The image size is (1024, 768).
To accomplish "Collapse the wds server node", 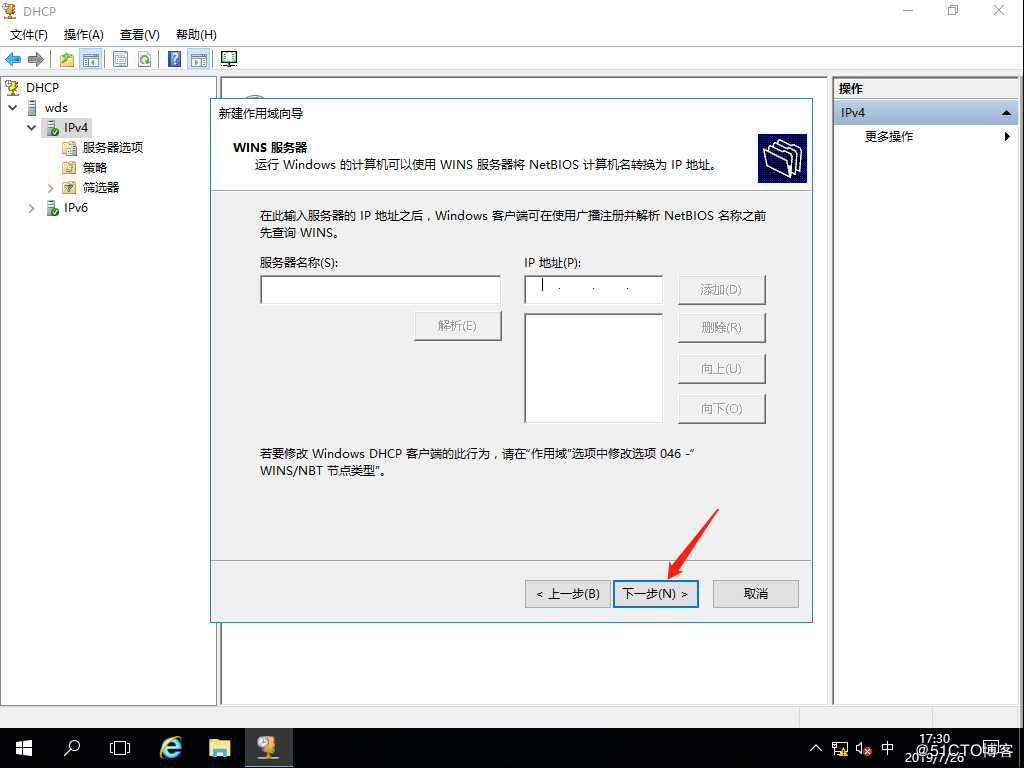I will [x=12, y=108].
